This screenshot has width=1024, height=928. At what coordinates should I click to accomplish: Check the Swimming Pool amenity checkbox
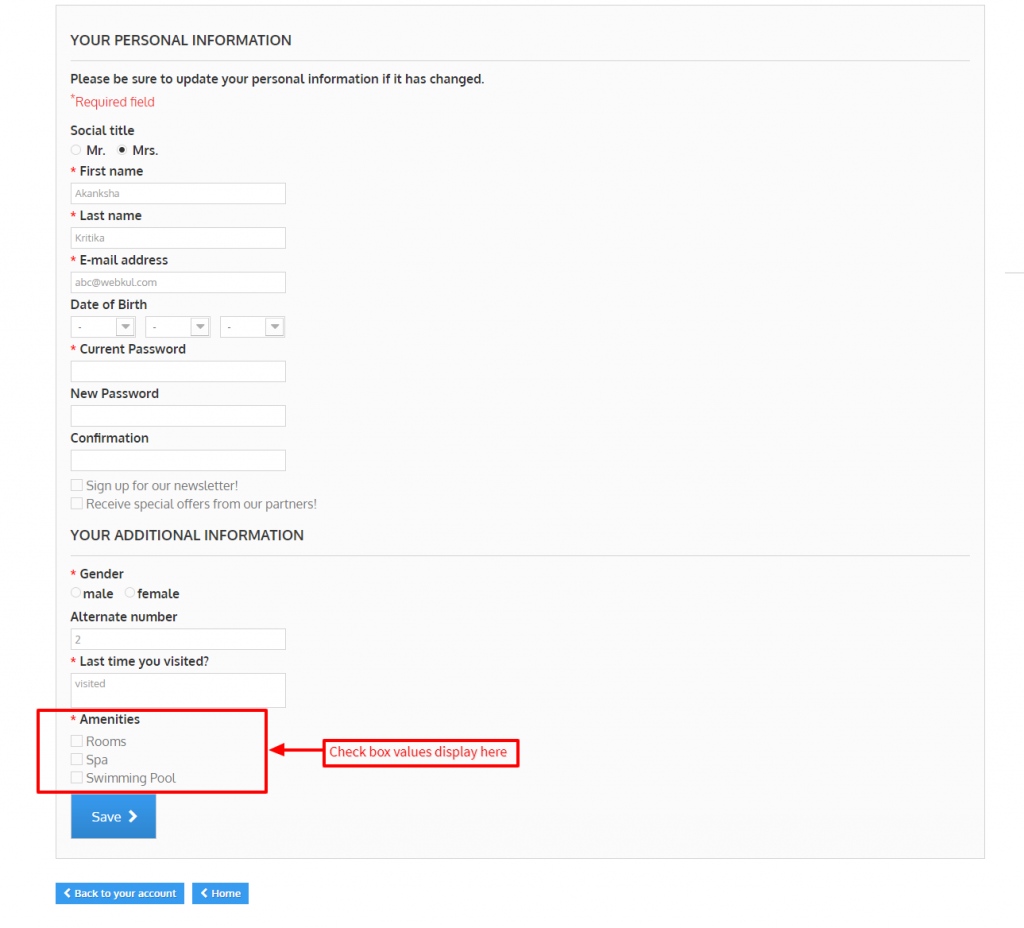coord(77,778)
